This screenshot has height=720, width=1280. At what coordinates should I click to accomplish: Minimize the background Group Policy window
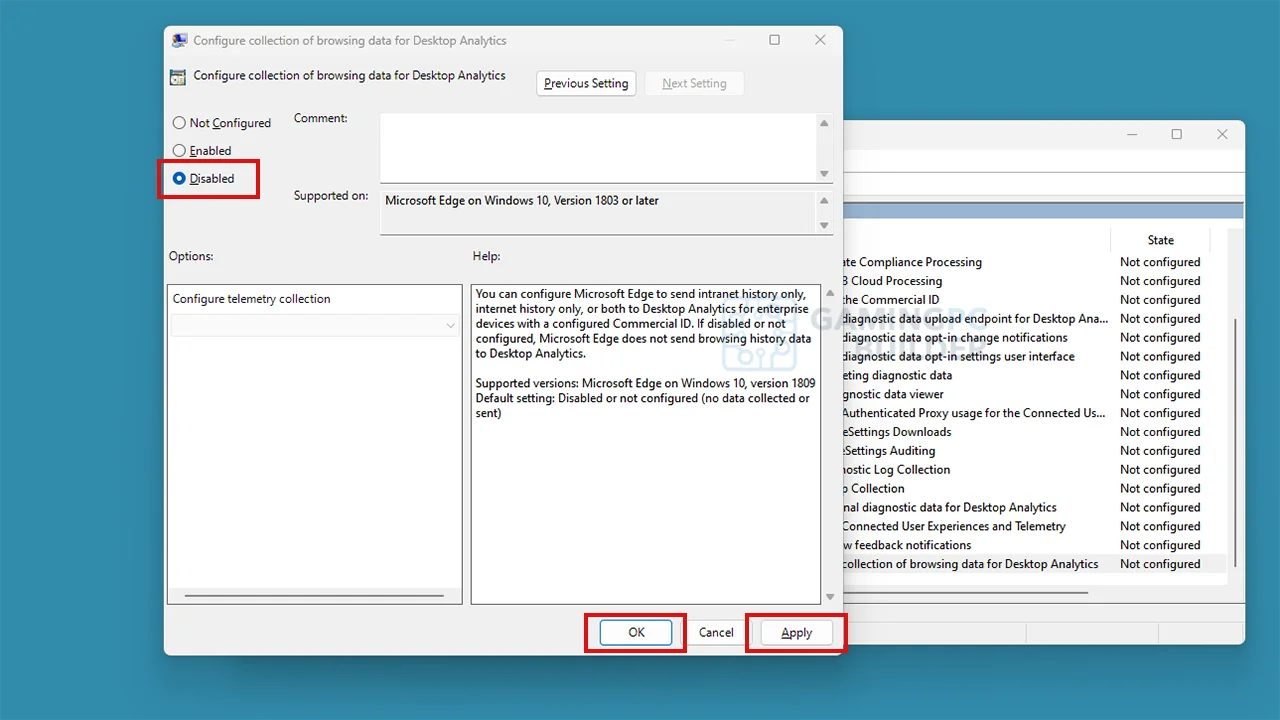click(1131, 134)
